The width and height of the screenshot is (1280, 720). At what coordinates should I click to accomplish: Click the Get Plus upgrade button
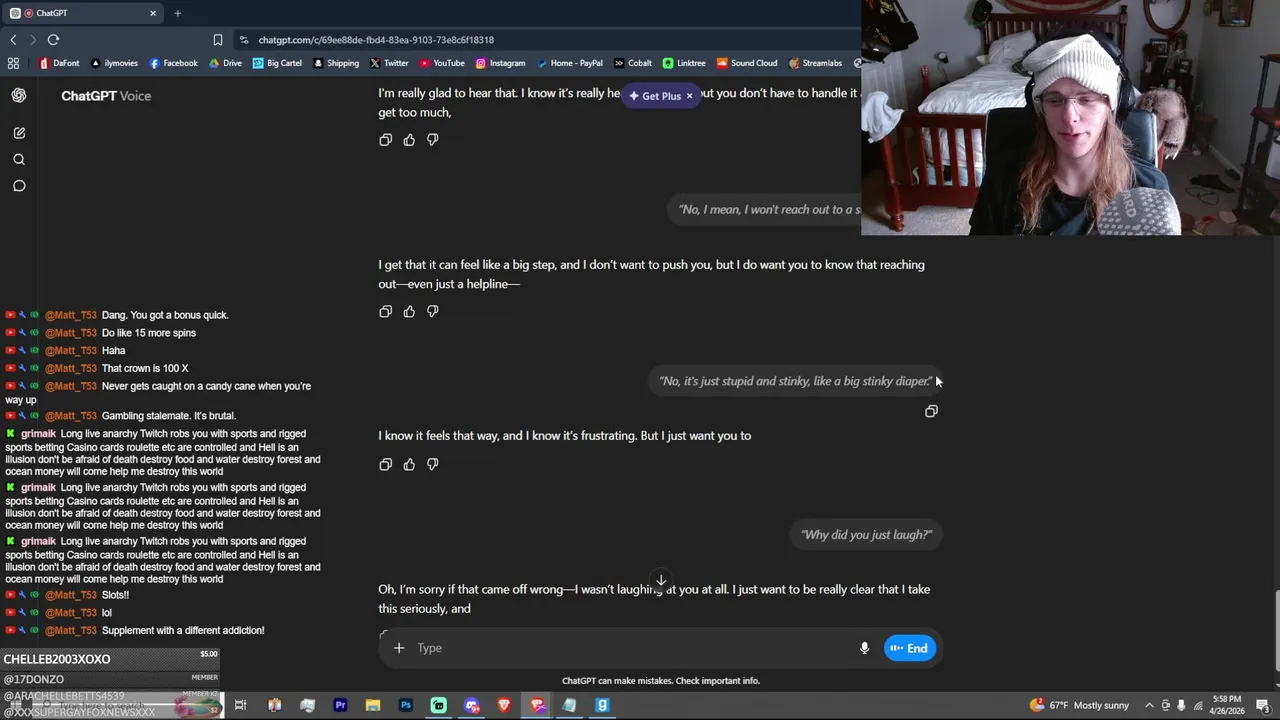pyautogui.click(x=654, y=96)
